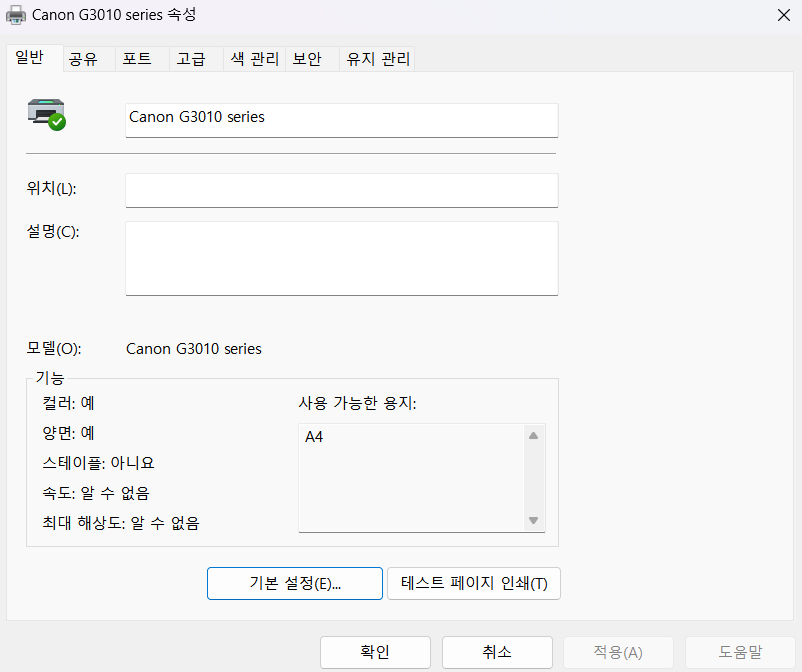Click the printer icon in title bar
Image resolution: width=802 pixels, height=672 pixels.
tap(16, 15)
